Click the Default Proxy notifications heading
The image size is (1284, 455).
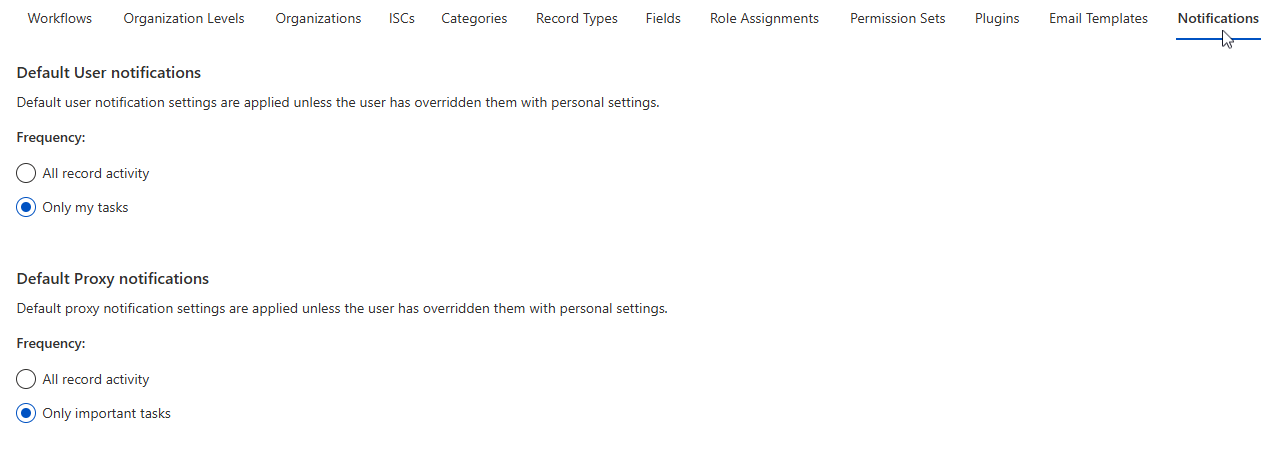[113, 279]
